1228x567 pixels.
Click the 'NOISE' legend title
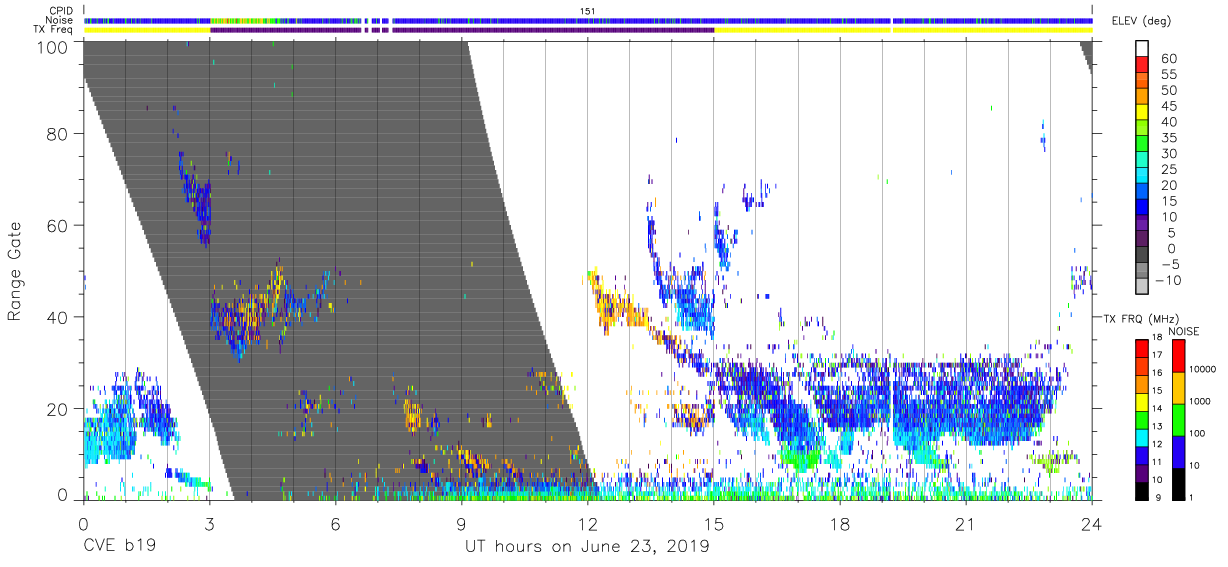(1184, 331)
